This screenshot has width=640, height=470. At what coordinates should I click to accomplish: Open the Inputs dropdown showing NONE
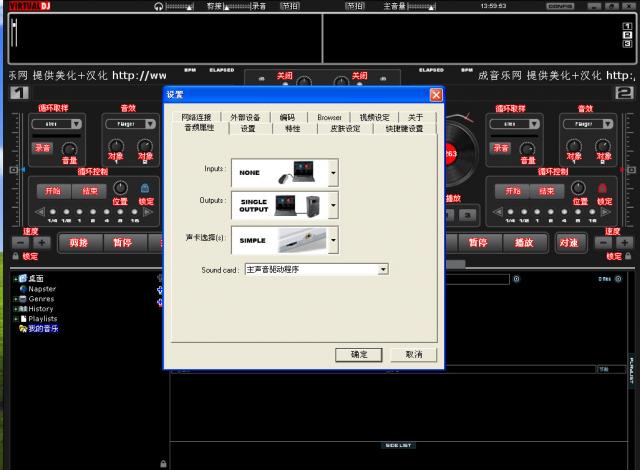click(x=333, y=171)
